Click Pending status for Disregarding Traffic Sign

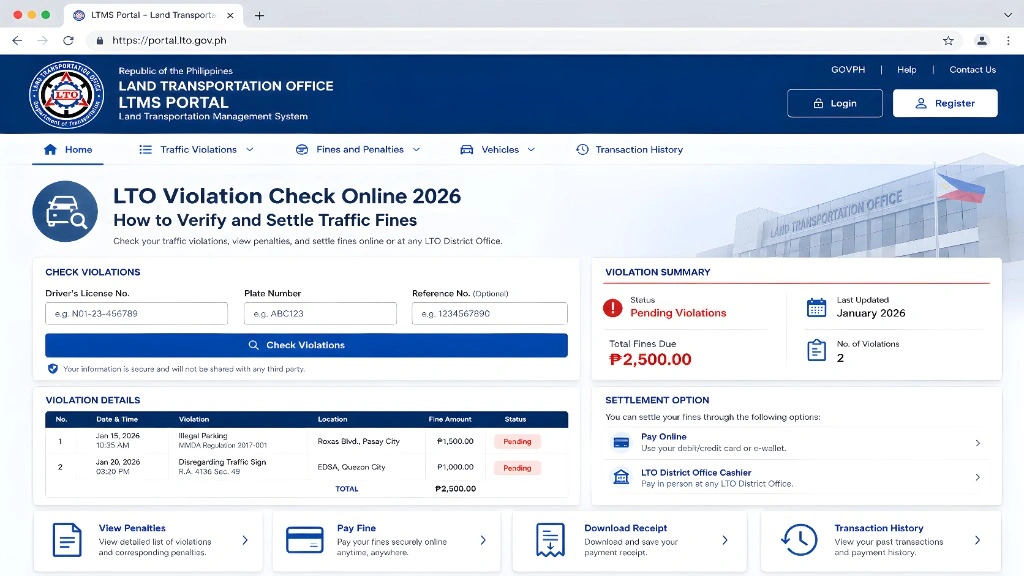click(517, 468)
